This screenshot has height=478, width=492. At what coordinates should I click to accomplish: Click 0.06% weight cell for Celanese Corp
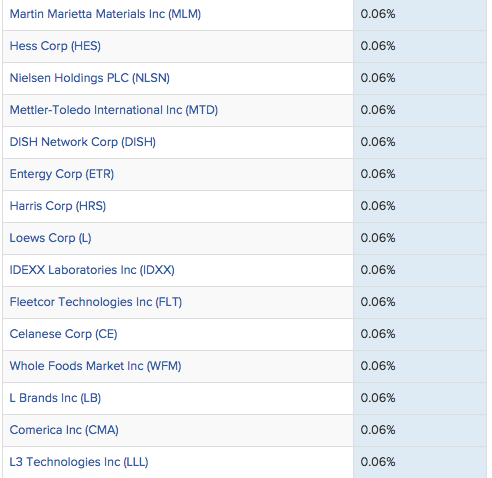pos(420,334)
